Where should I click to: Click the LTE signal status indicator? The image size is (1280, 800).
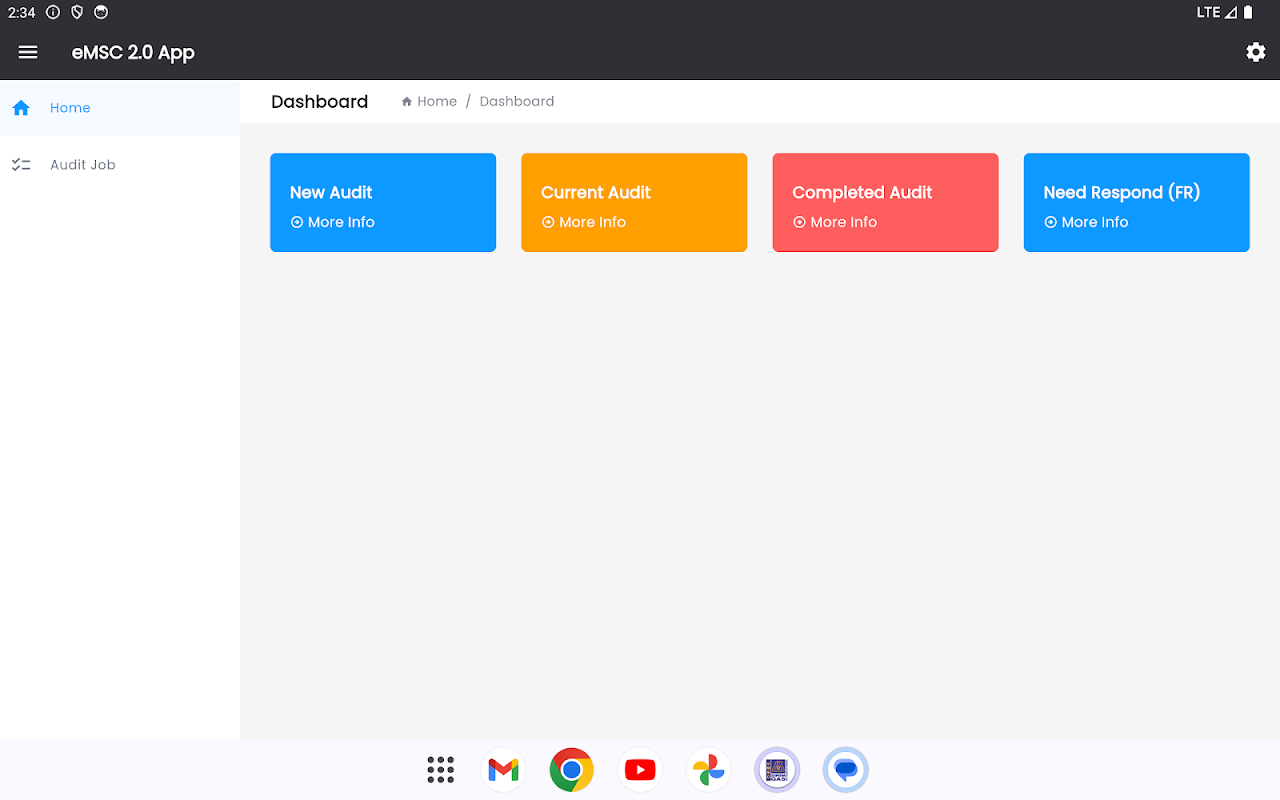point(1217,13)
